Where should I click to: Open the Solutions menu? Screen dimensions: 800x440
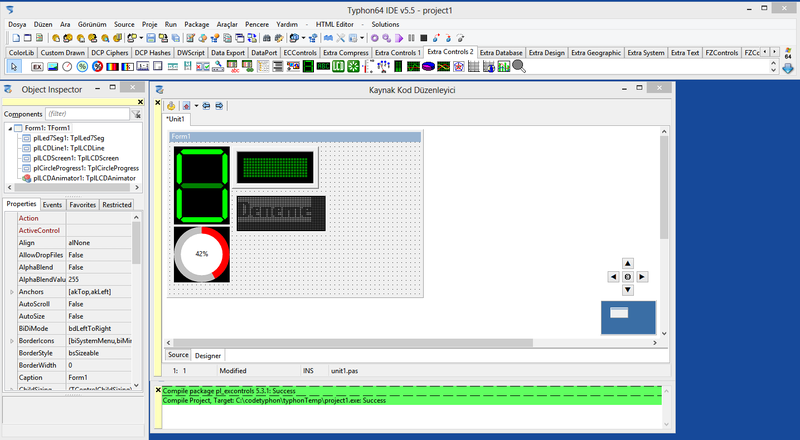pyautogui.click(x=385, y=24)
